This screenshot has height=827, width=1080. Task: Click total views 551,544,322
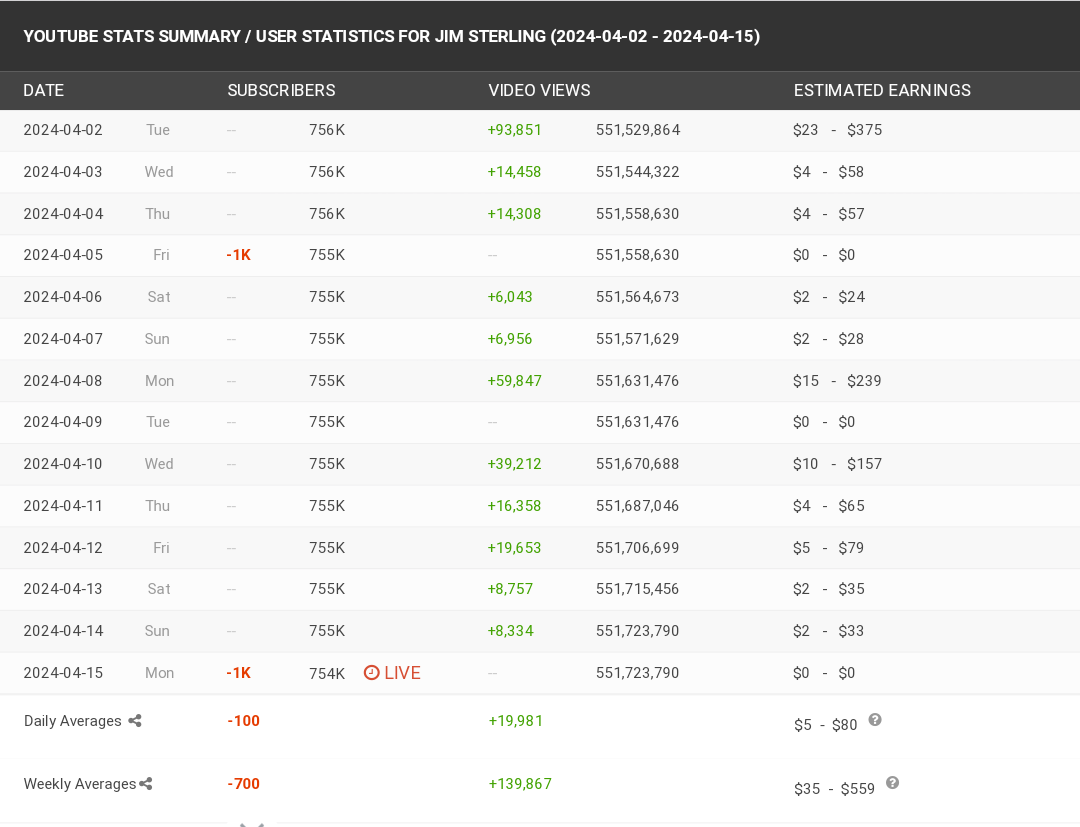(638, 172)
